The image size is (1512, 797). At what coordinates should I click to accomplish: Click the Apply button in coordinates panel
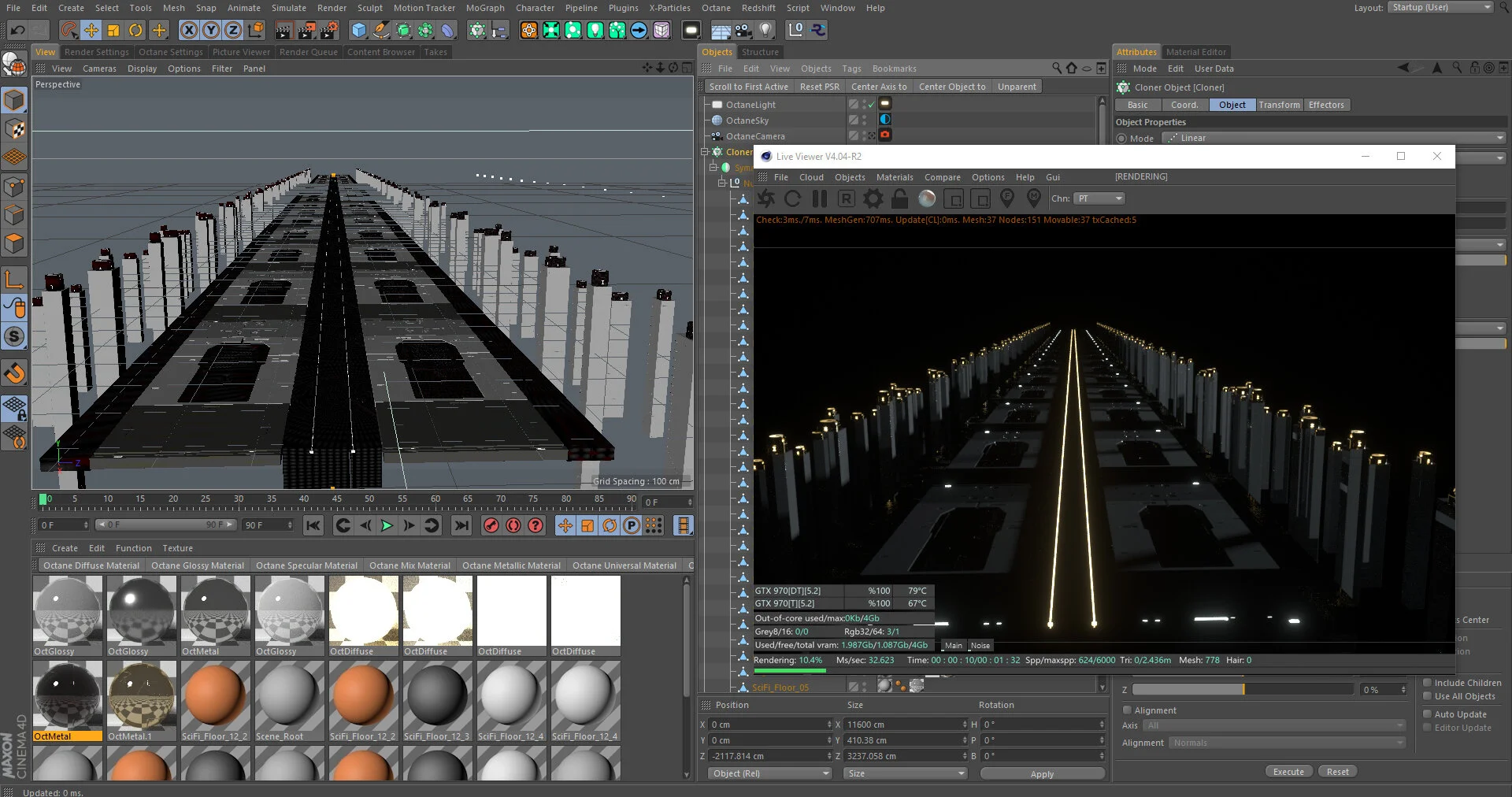tap(1041, 774)
